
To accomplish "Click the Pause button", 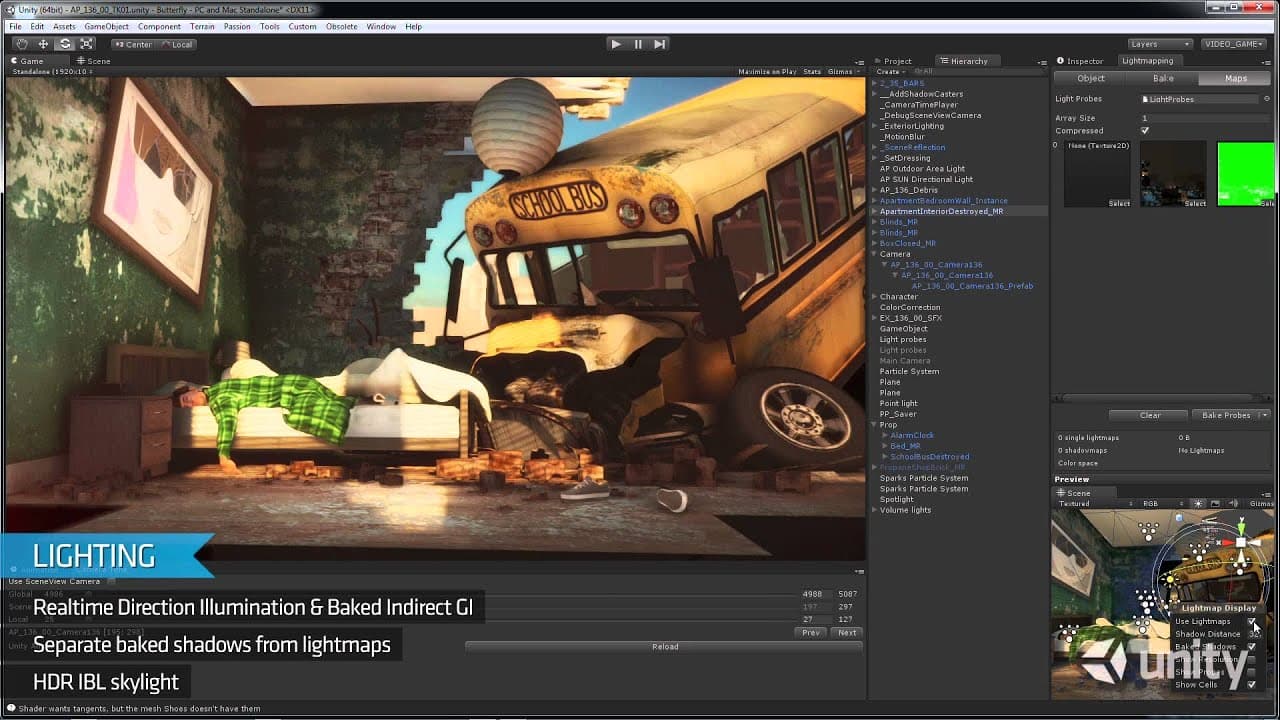I will tap(638, 44).
